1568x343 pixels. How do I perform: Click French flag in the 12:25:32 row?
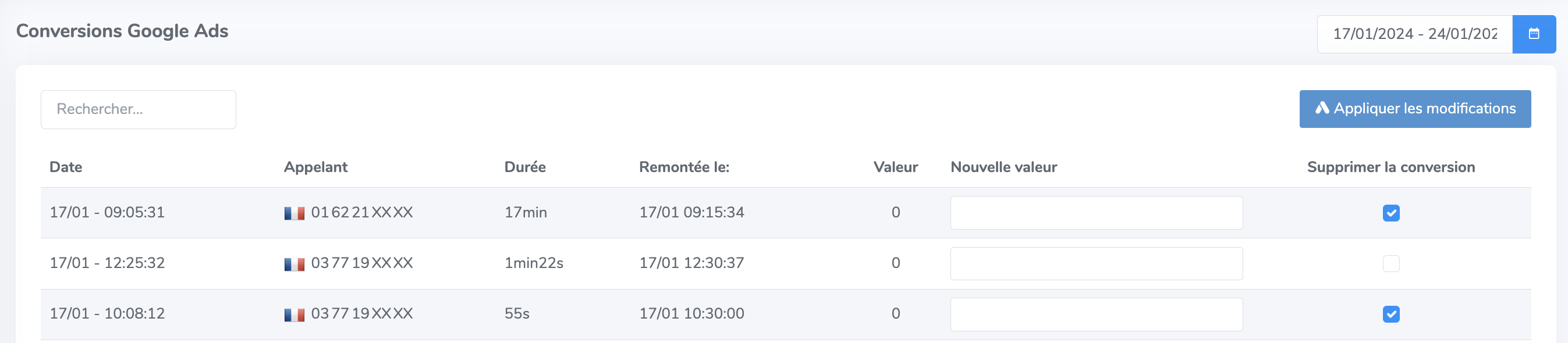295,264
